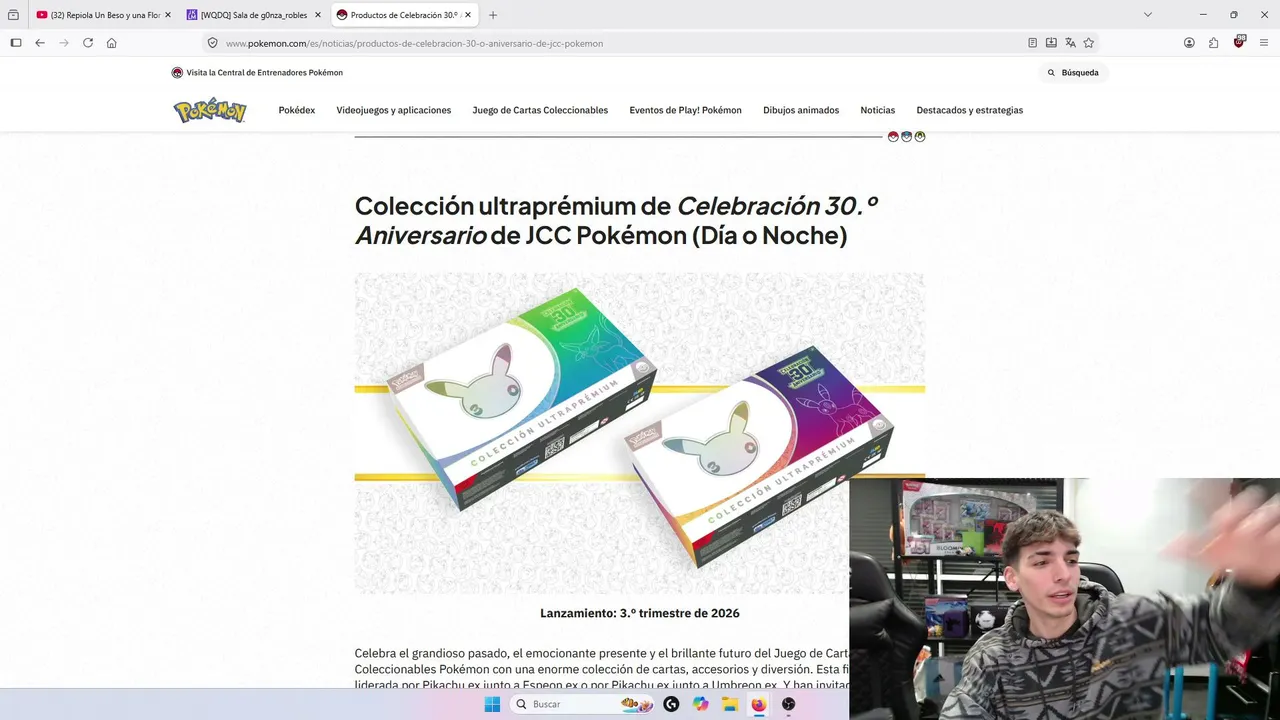Go forward to the next page
This screenshot has width=1280, height=720.
coord(64,43)
